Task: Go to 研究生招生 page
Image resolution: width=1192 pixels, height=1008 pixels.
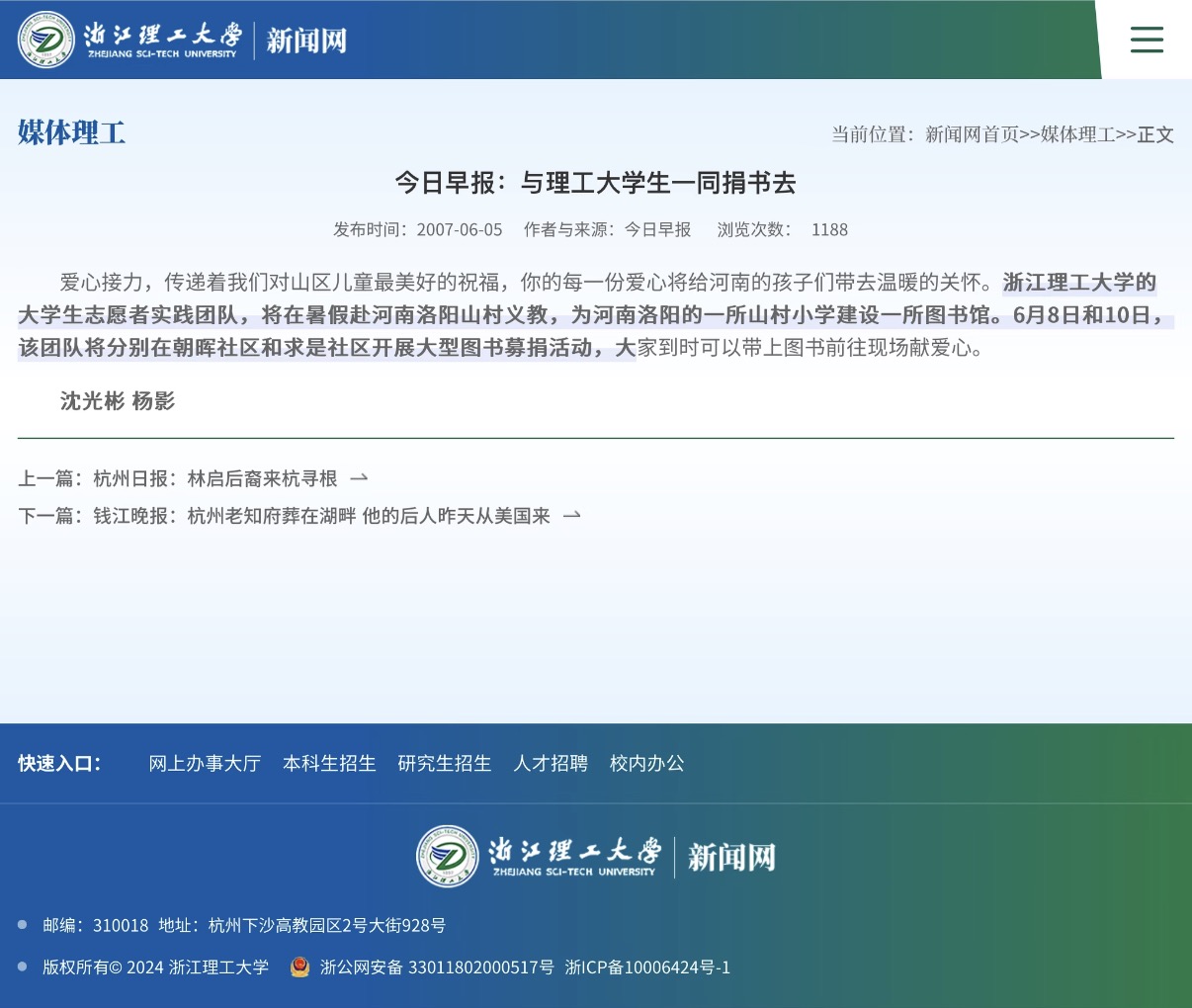Action: [x=445, y=763]
